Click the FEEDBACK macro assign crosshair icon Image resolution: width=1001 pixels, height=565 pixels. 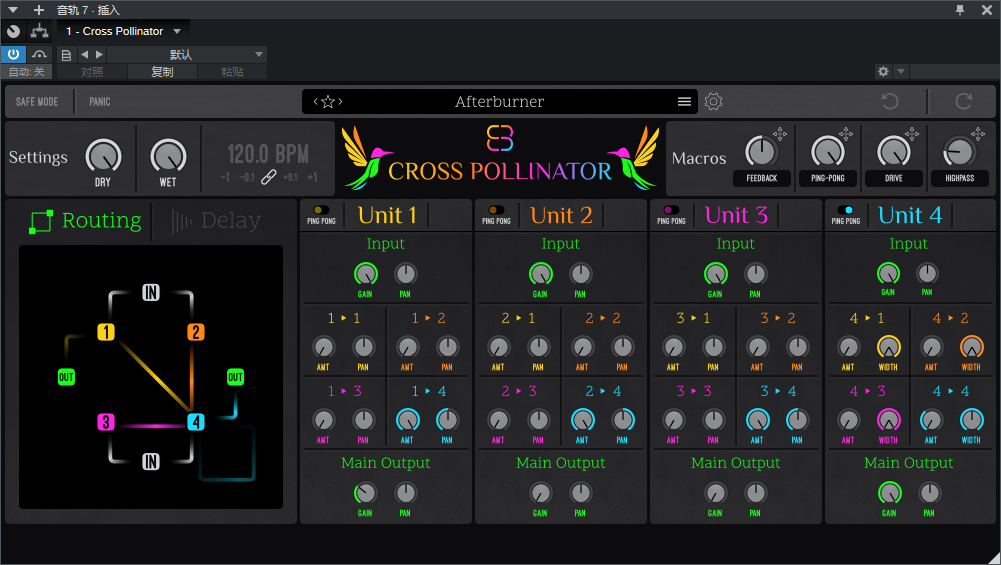pyautogui.click(x=779, y=133)
